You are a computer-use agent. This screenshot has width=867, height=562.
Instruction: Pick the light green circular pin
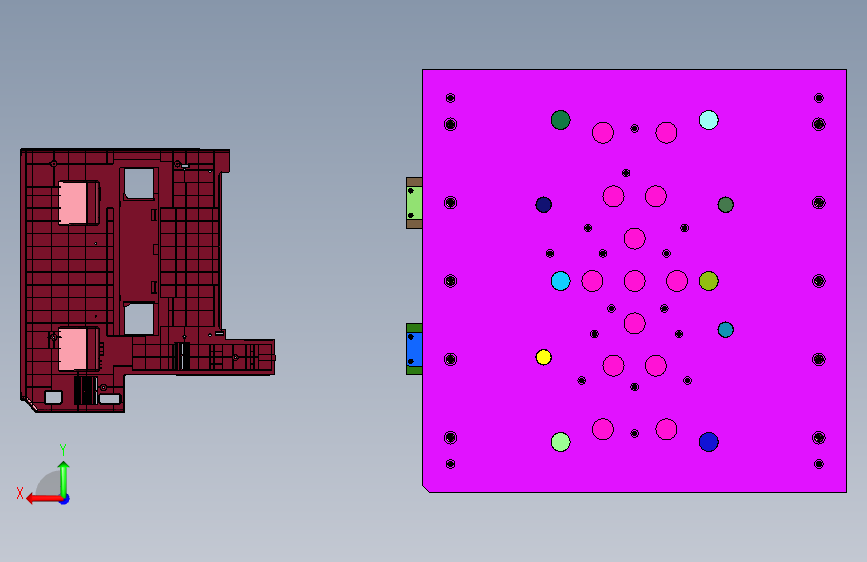(561, 442)
